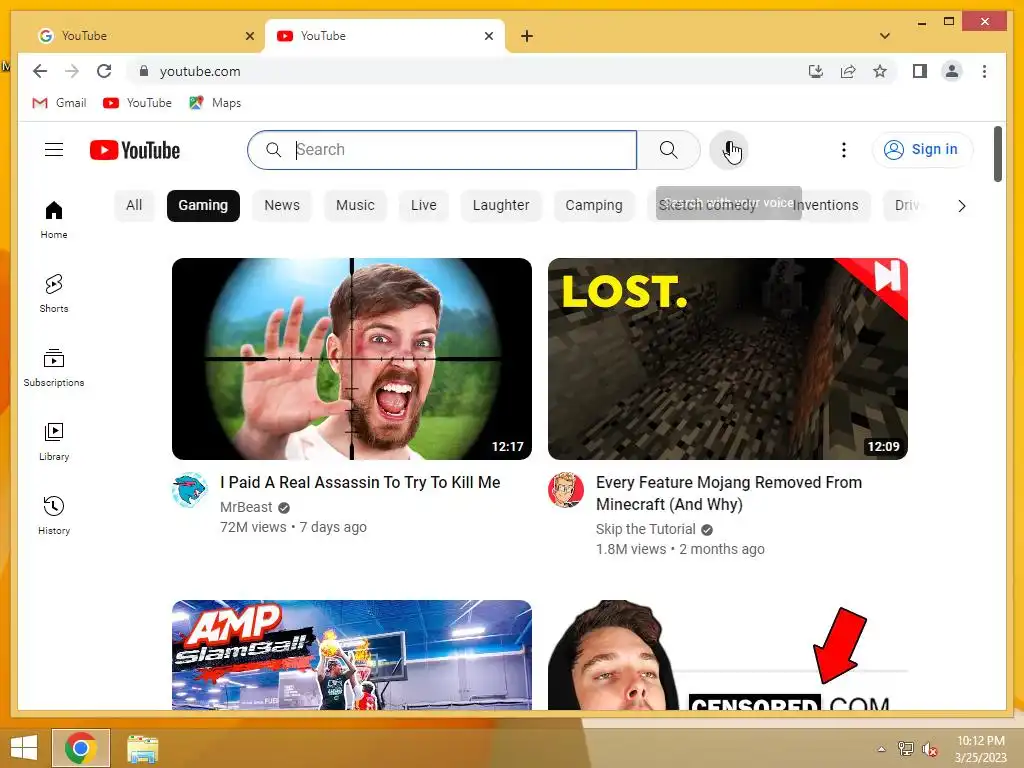Click Chrome in the taskbar
Viewport: 1024px width, 768px height.
coord(81,748)
